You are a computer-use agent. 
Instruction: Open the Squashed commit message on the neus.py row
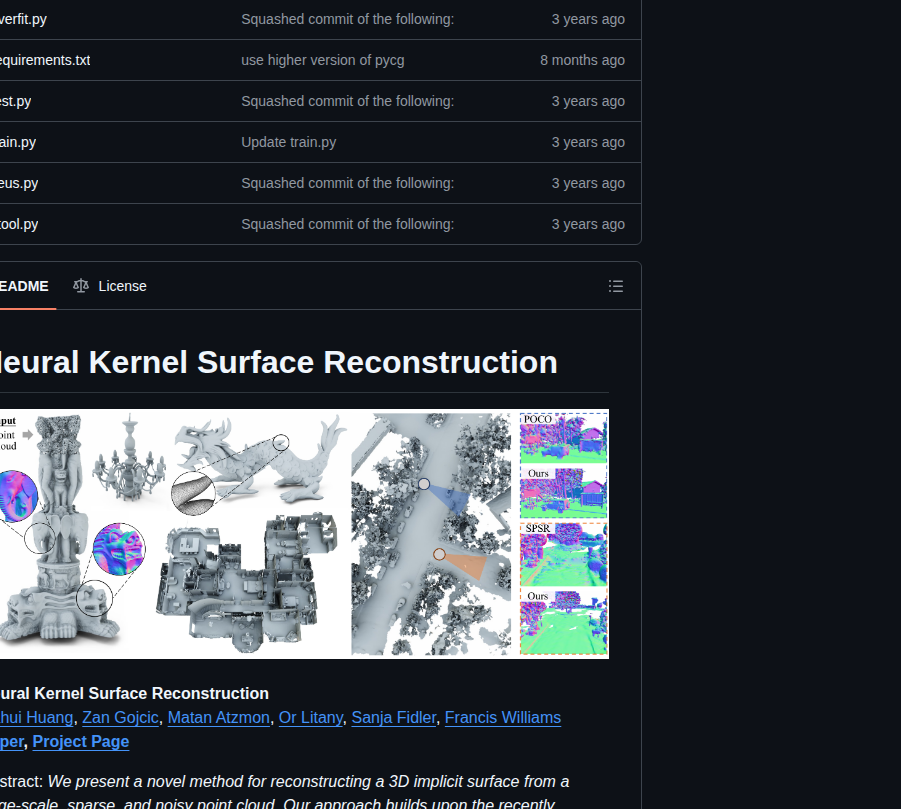pyautogui.click(x=347, y=183)
